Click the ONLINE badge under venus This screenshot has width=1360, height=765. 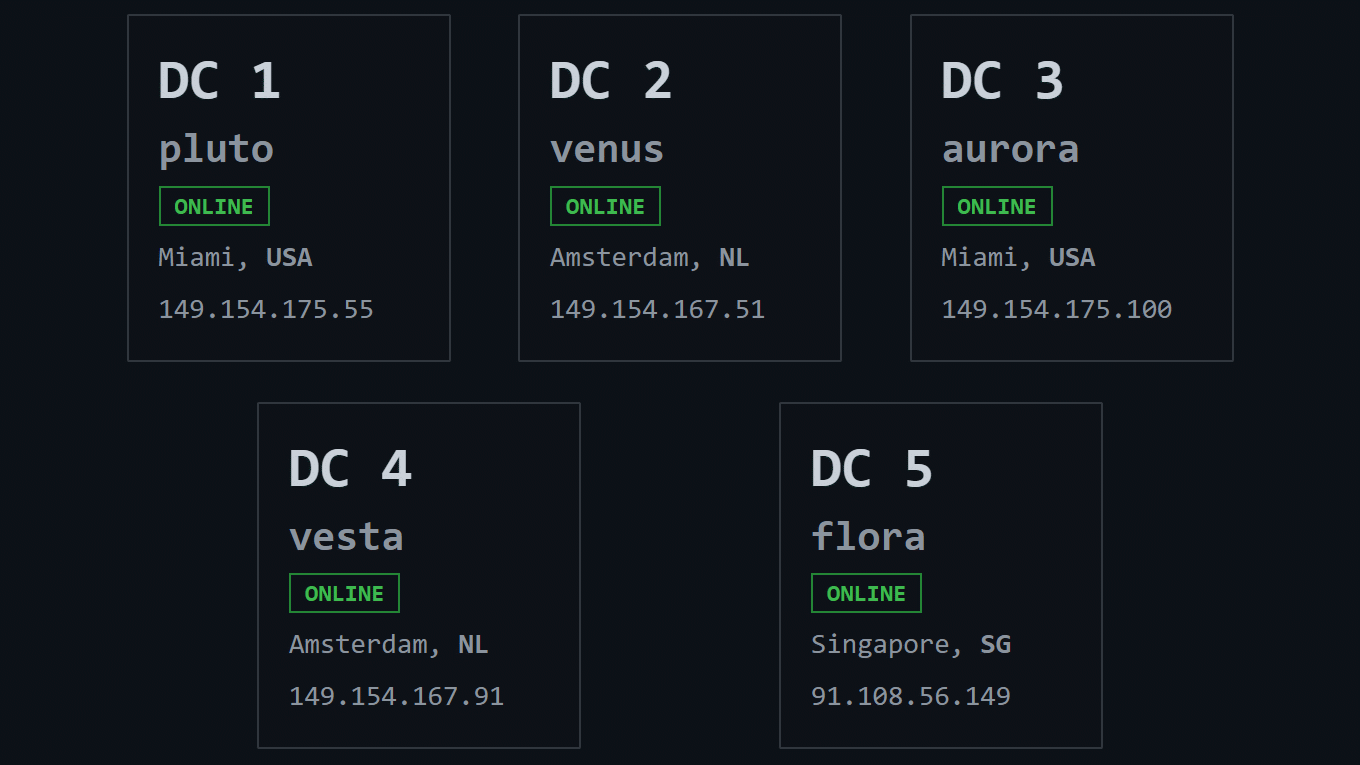[x=605, y=206]
